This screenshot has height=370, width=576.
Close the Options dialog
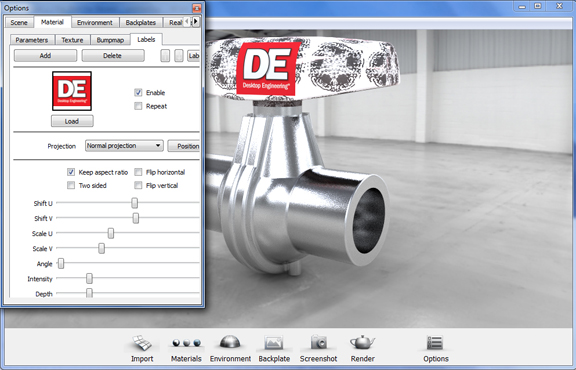[x=197, y=8]
